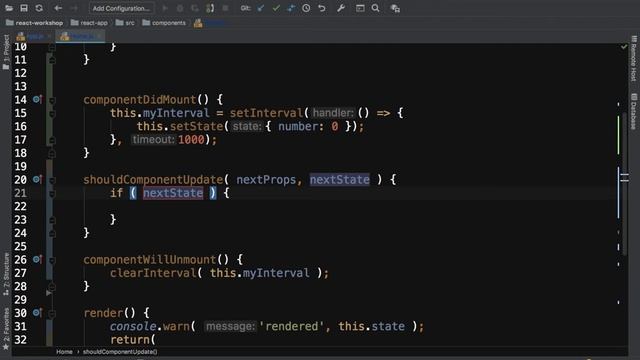Open the Add Configuration dropdown
Viewport: 640px width, 360px height.
tap(121, 8)
